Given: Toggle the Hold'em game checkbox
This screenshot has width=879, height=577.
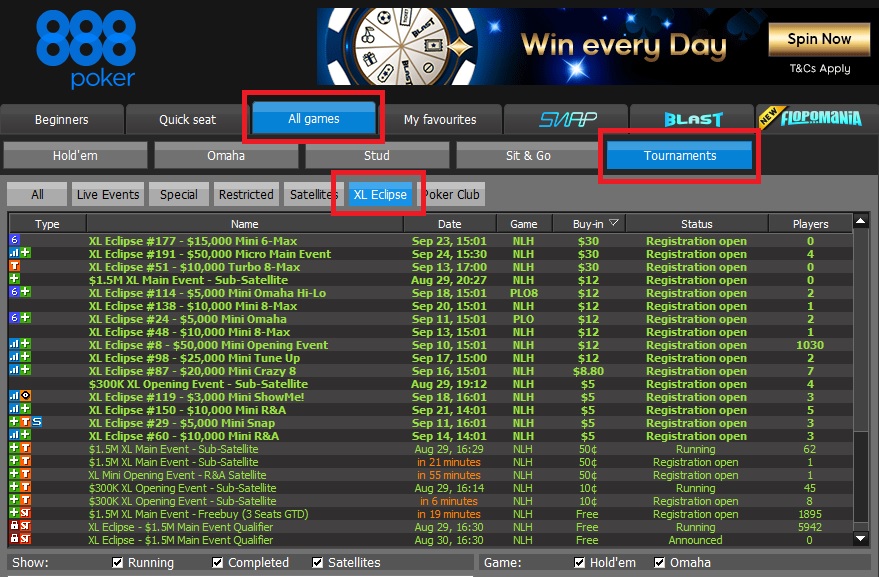Looking at the screenshot, I should [580, 562].
